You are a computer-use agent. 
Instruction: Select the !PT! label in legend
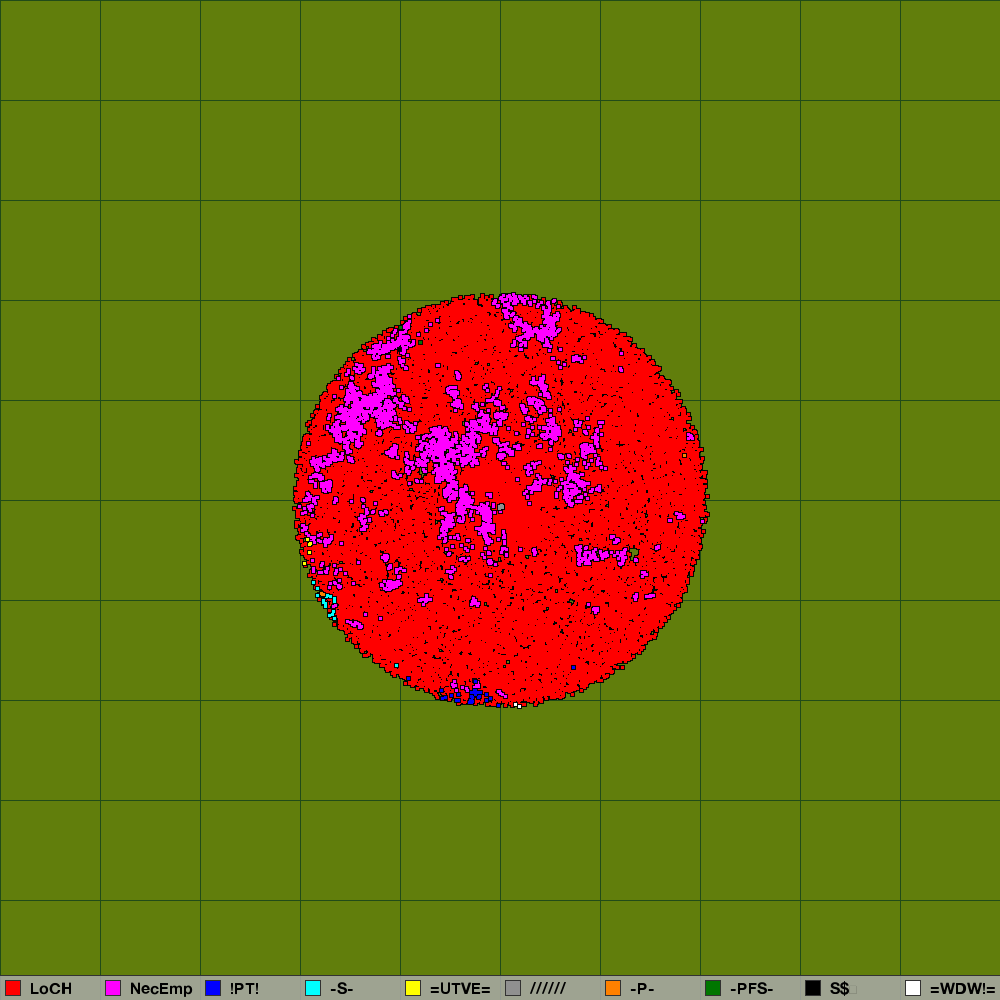coord(244,989)
